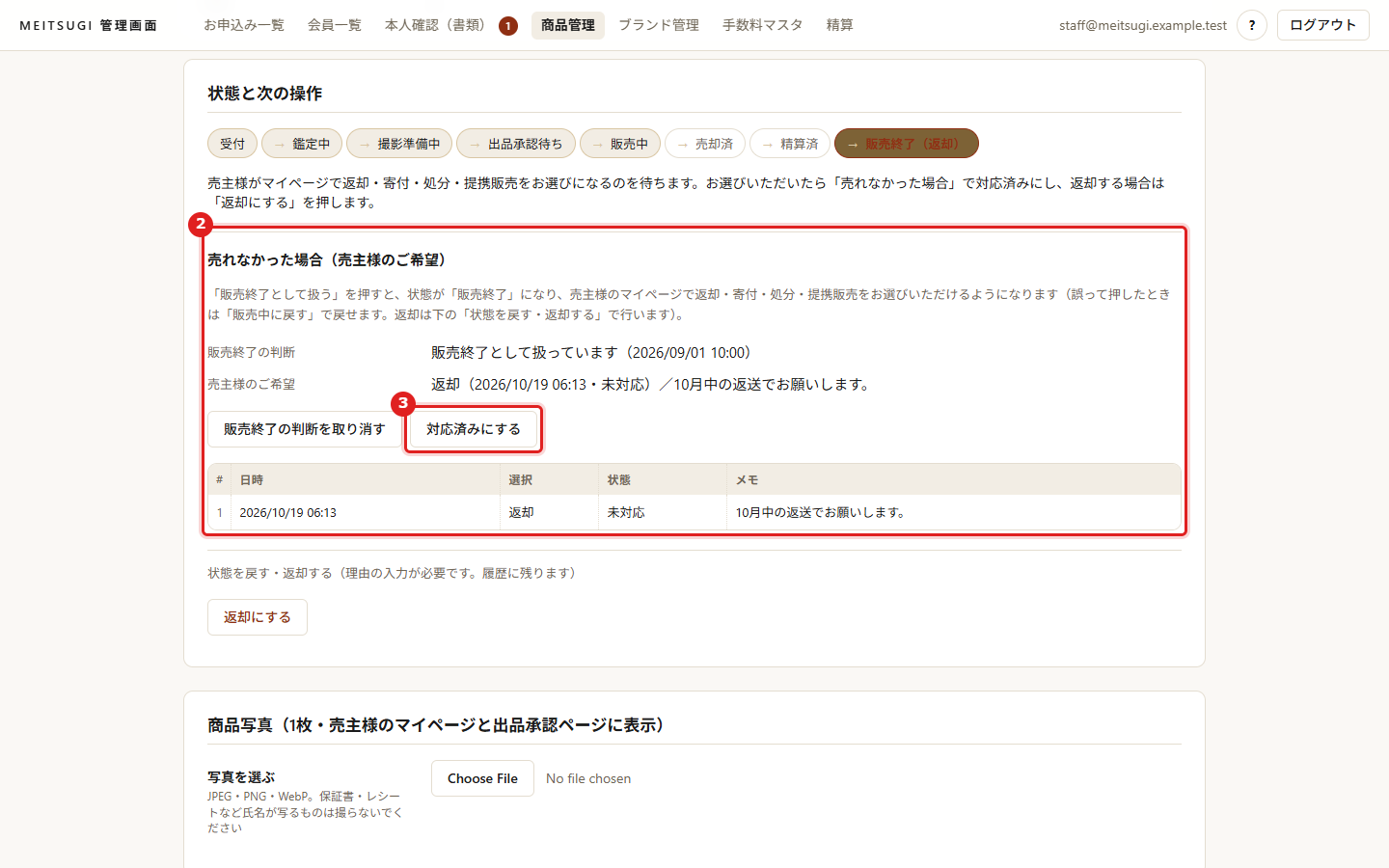Click 販売終了の判断を取り消す button

[305, 429]
